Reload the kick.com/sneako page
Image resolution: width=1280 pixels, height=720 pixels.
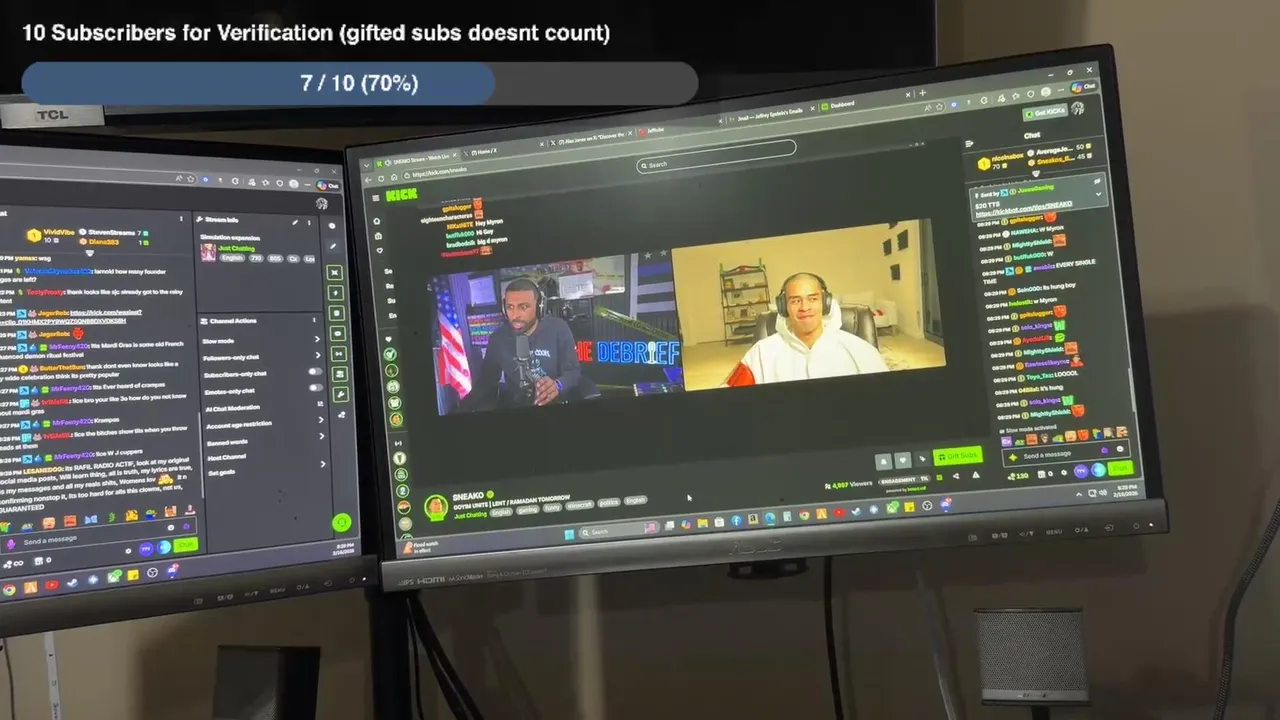[381, 178]
